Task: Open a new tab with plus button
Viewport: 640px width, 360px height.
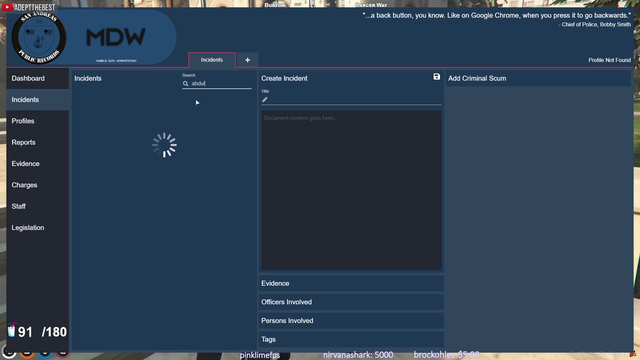Action: [x=247, y=60]
